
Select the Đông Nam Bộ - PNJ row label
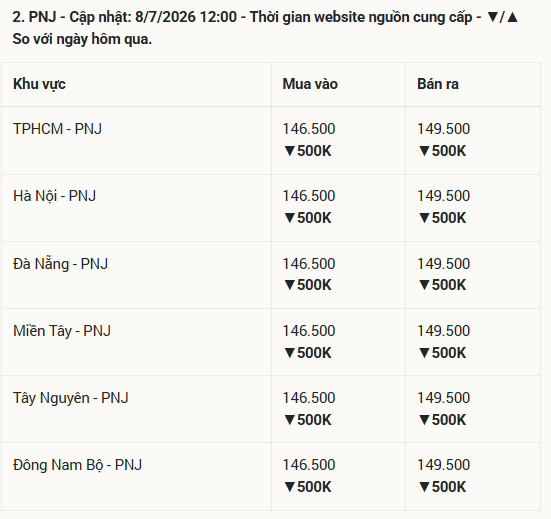(77, 465)
